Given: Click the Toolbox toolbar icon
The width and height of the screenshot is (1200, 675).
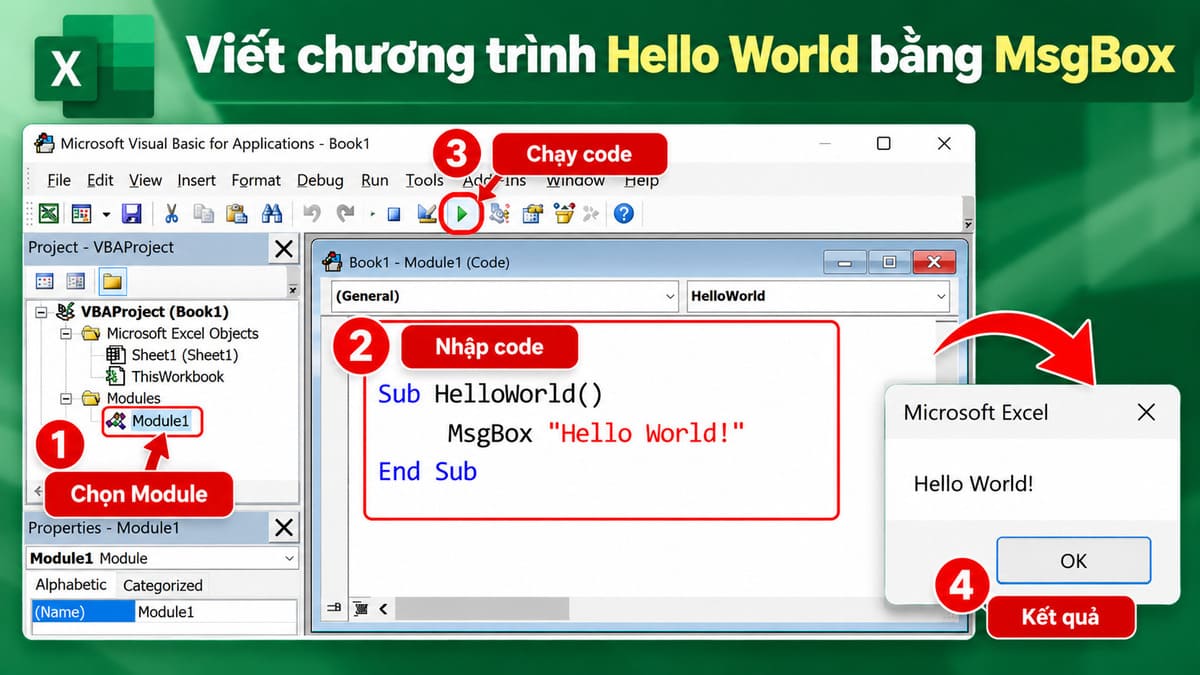Looking at the screenshot, I should (x=592, y=213).
